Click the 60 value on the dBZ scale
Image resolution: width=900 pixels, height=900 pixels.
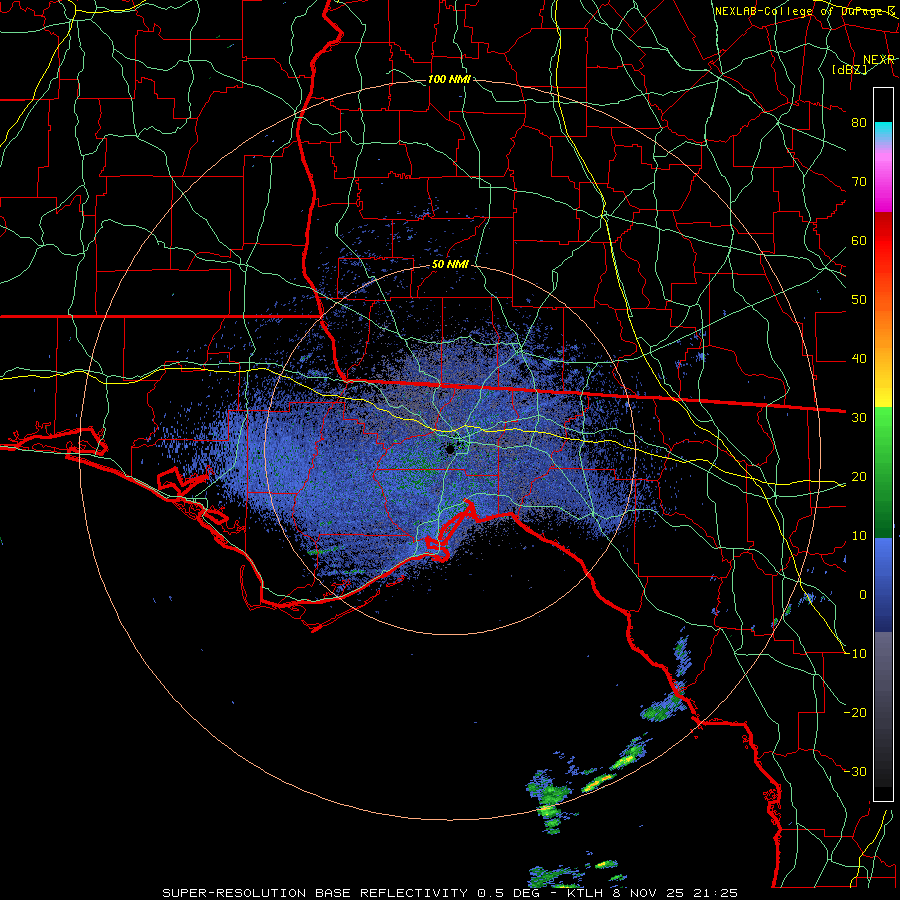pos(859,240)
